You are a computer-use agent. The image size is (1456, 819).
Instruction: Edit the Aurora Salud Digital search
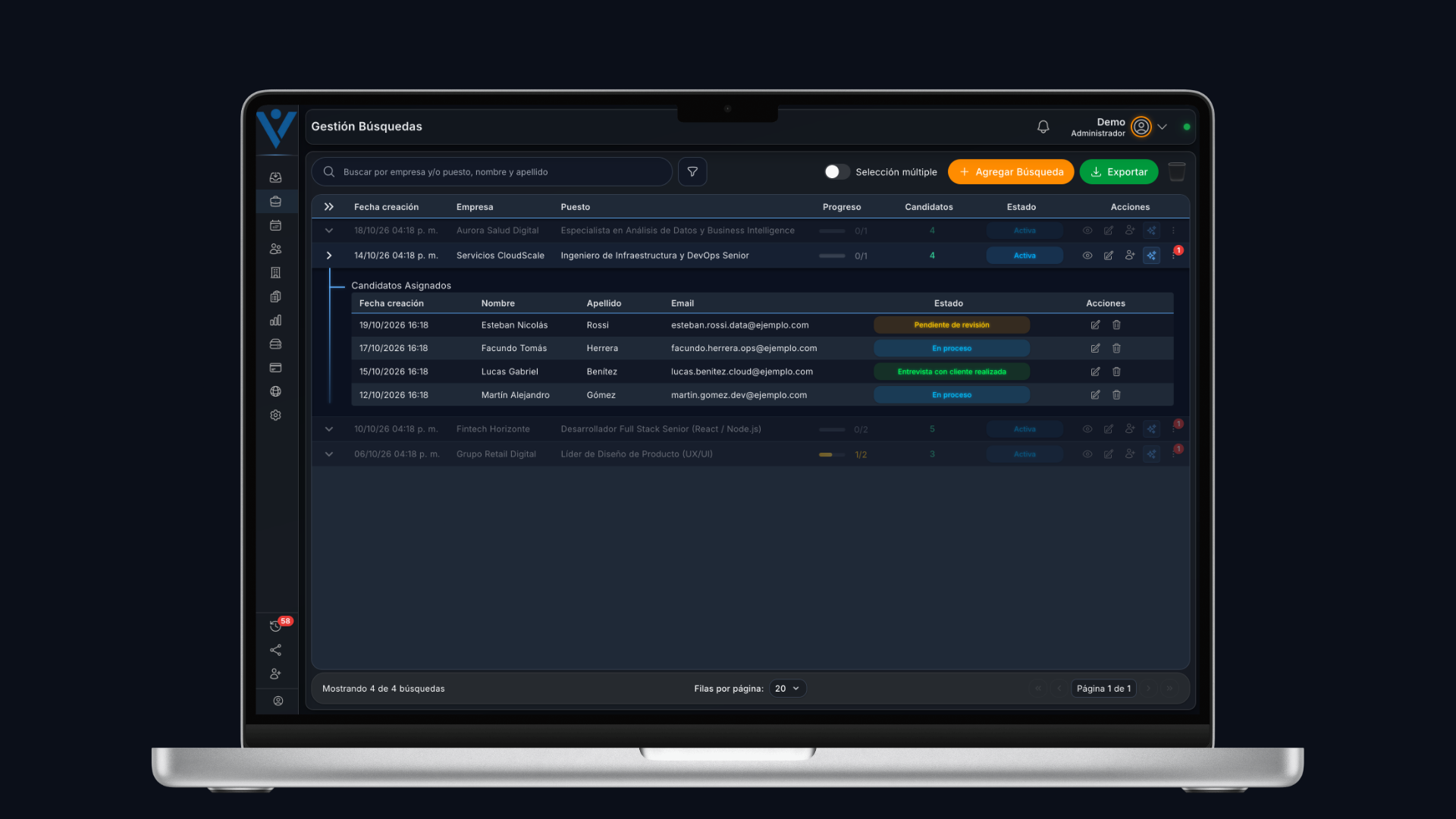(x=1109, y=231)
